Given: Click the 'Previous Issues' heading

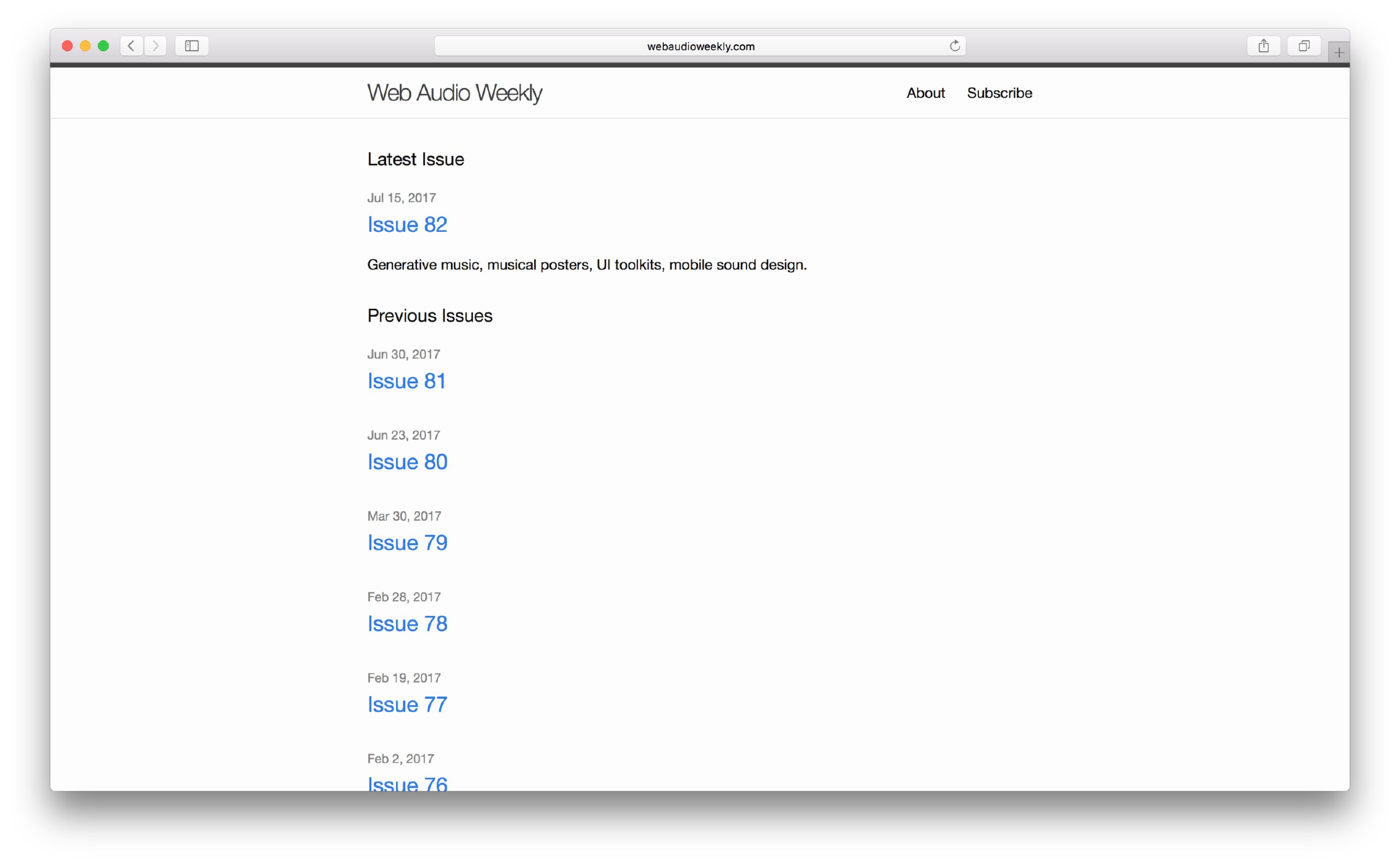Looking at the screenshot, I should point(430,316).
